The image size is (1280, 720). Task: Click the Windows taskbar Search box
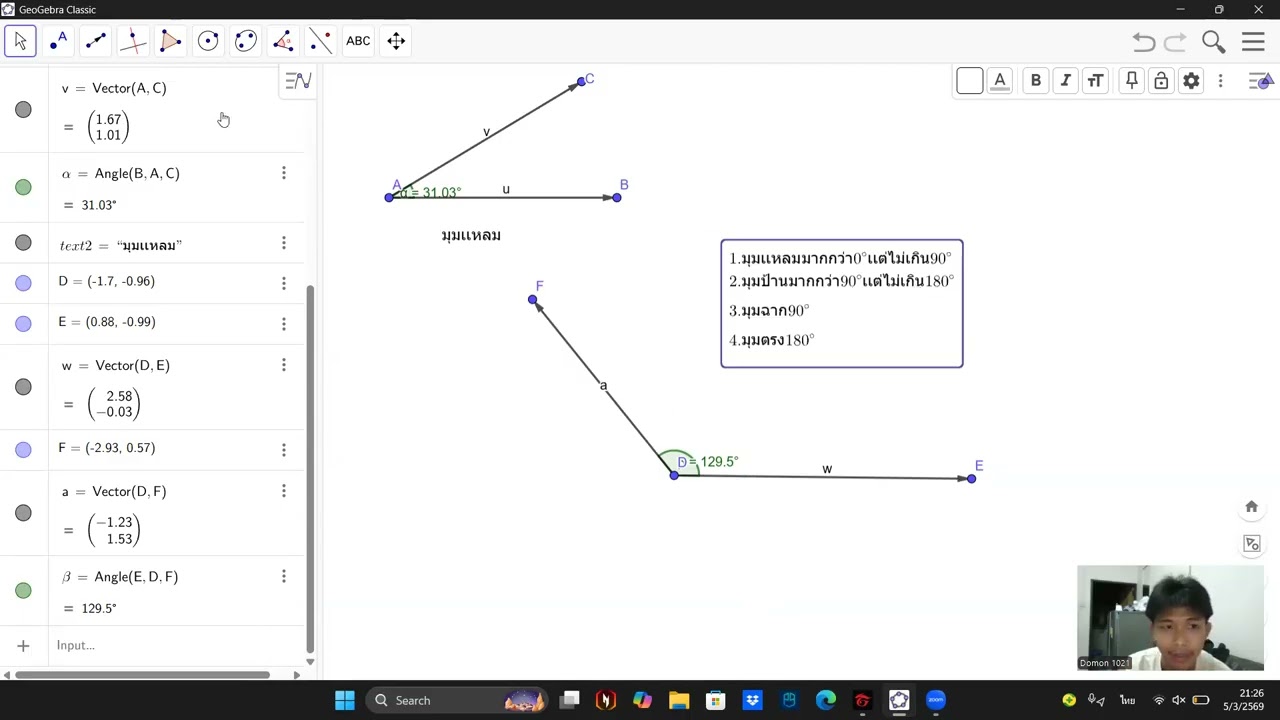[456, 700]
